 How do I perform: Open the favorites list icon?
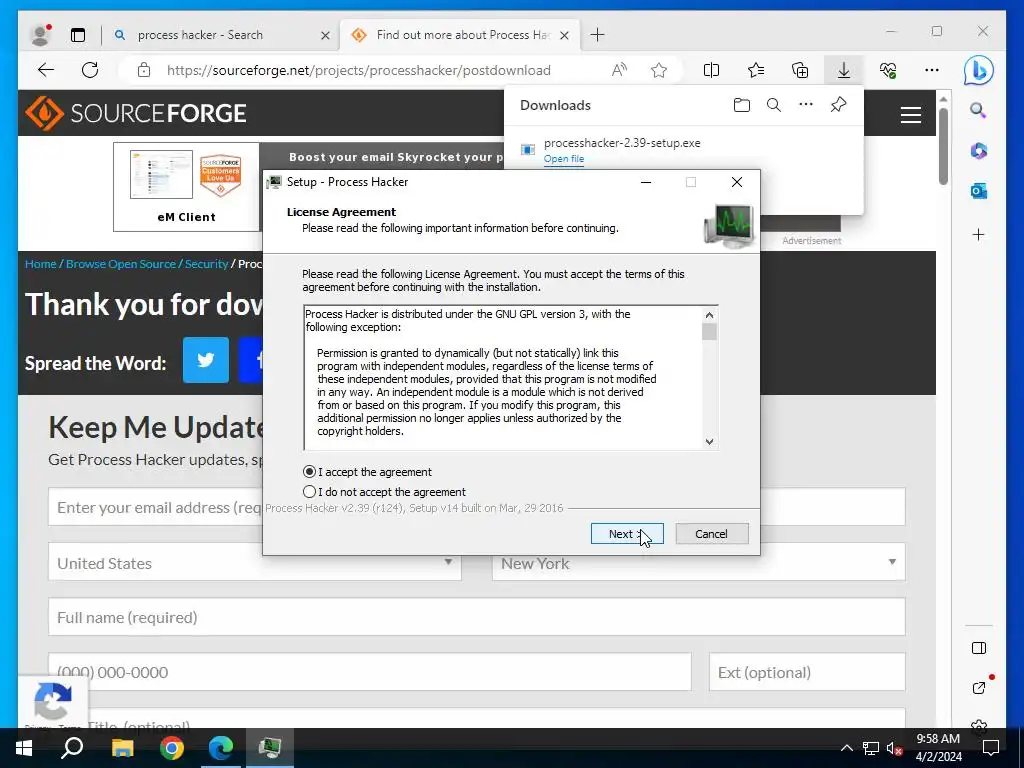(x=756, y=70)
